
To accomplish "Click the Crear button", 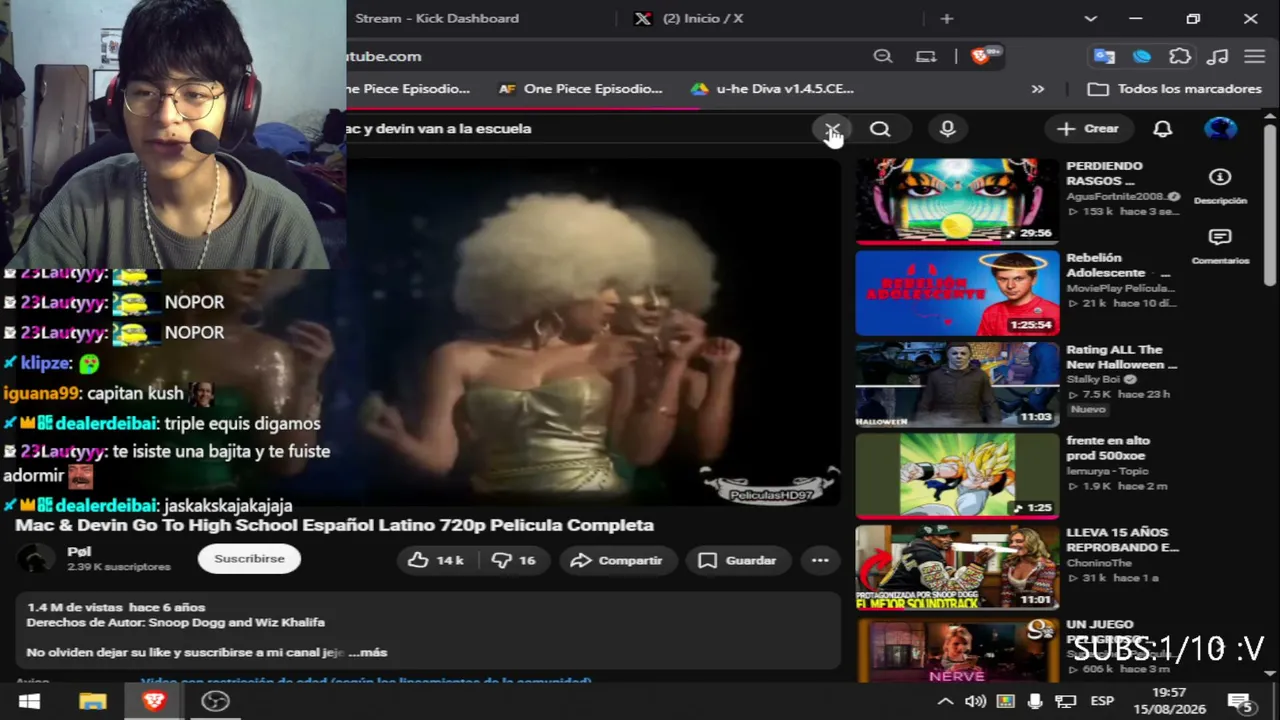I will tap(1088, 129).
